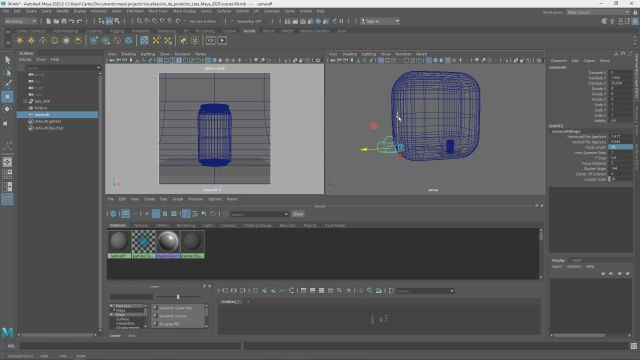Viewport: 640px width, 360px height.
Task: Switch to Textures tab in Hypershade
Action: (141, 225)
